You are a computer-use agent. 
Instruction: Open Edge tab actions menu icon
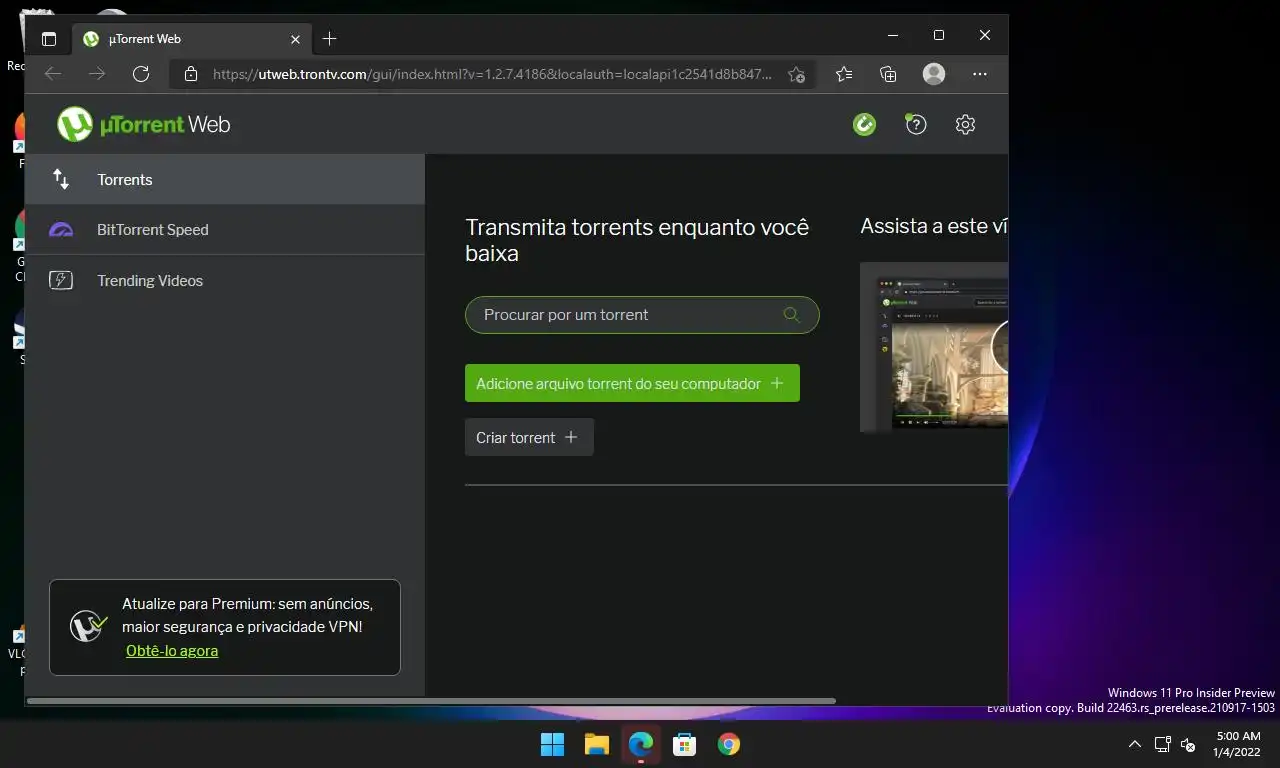click(49, 39)
